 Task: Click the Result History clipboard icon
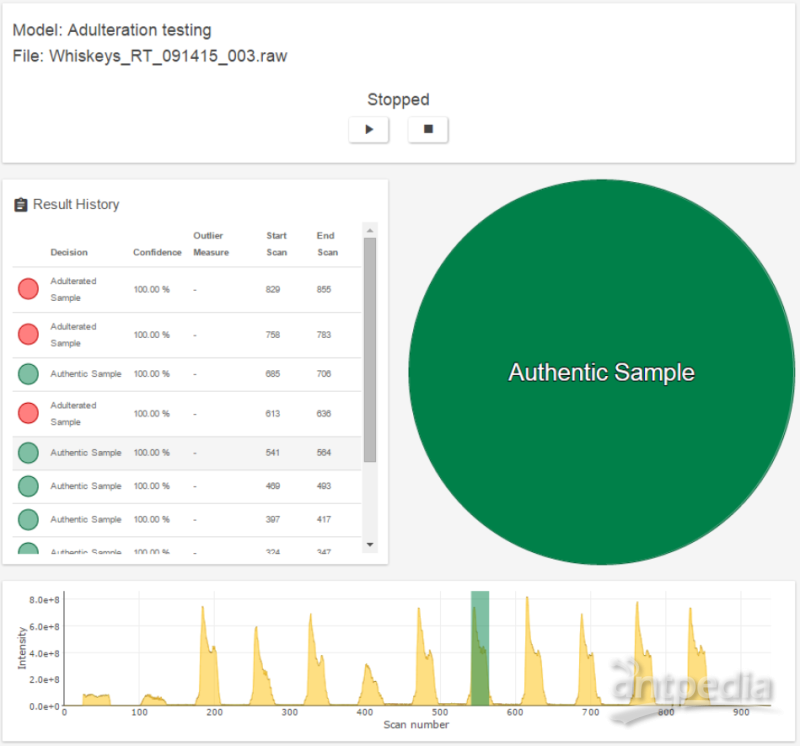click(20, 205)
